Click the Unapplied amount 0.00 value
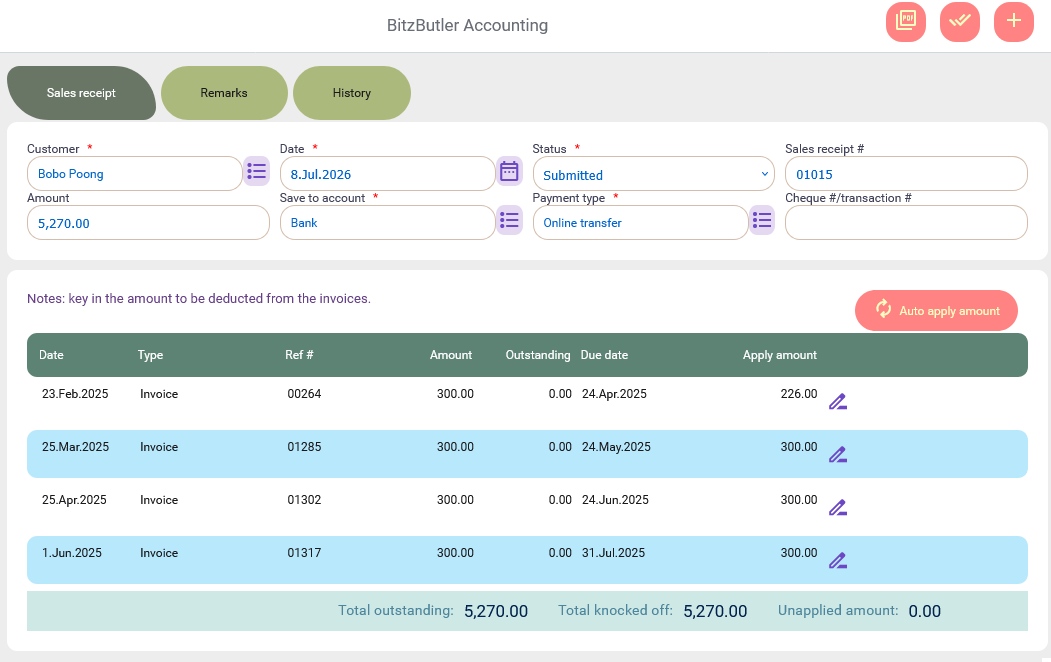 (x=924, y=611)
